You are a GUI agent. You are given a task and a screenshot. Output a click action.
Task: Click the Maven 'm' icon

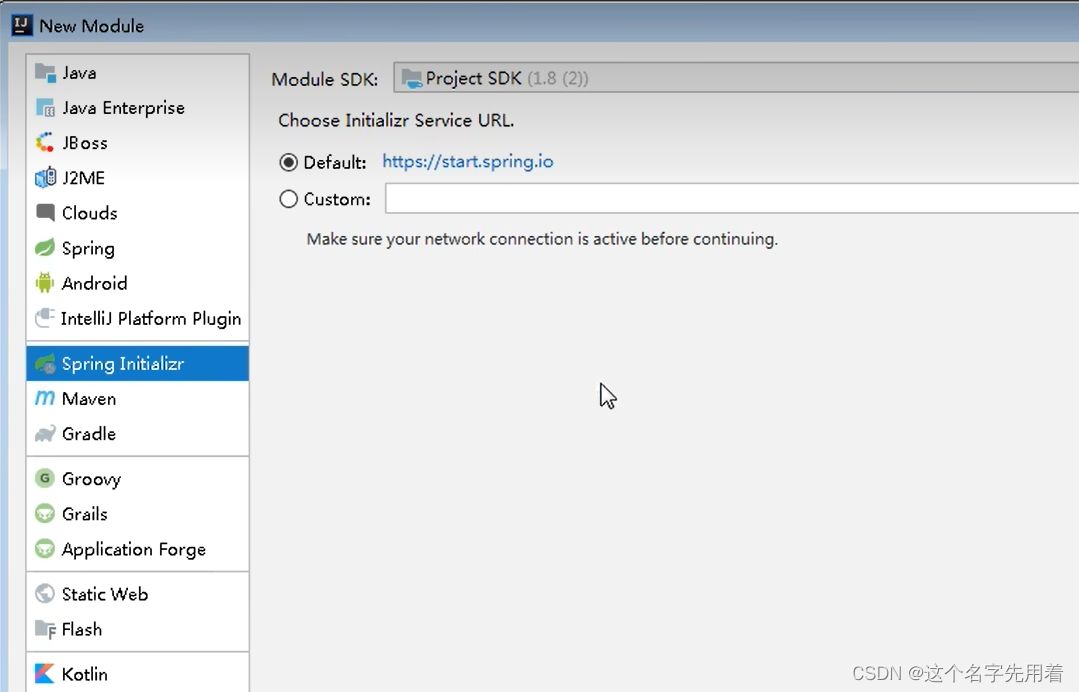click(45, 398)
